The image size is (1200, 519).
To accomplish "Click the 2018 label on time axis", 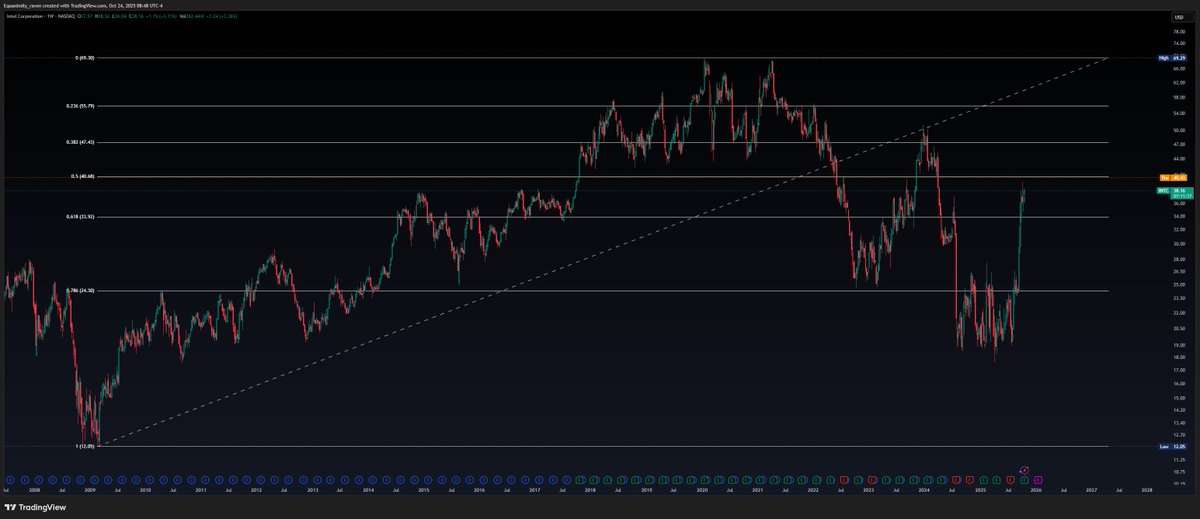I will pyautogui.click(x=590, y=491).
